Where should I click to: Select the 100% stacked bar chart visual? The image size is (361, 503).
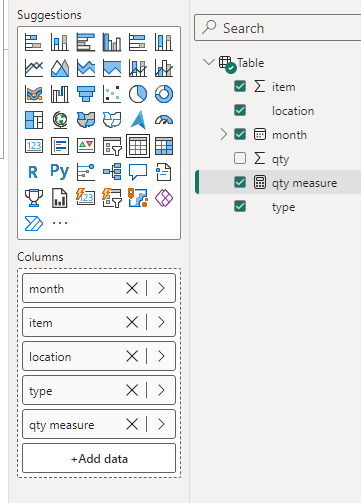coord(138,42)
